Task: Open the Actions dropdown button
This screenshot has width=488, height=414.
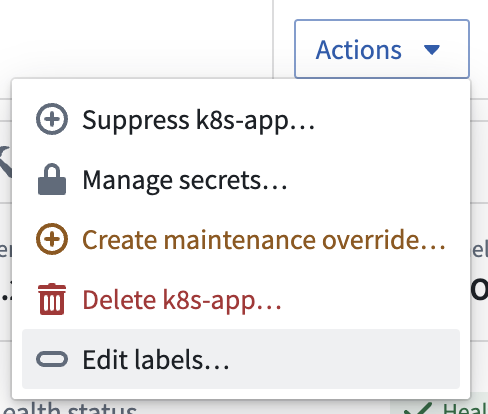Action: 382,49
